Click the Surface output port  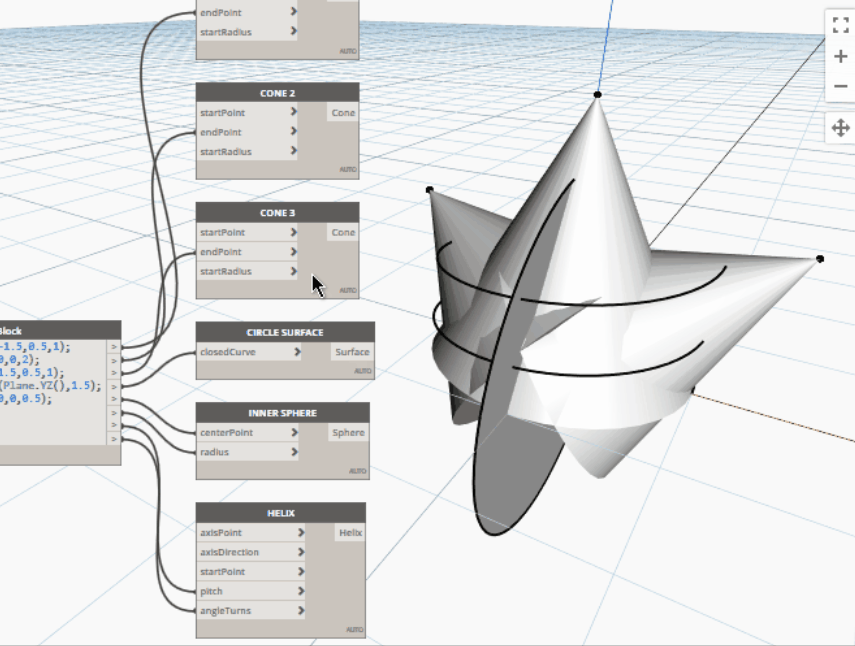pyautogui.click(x=352, y=352)
